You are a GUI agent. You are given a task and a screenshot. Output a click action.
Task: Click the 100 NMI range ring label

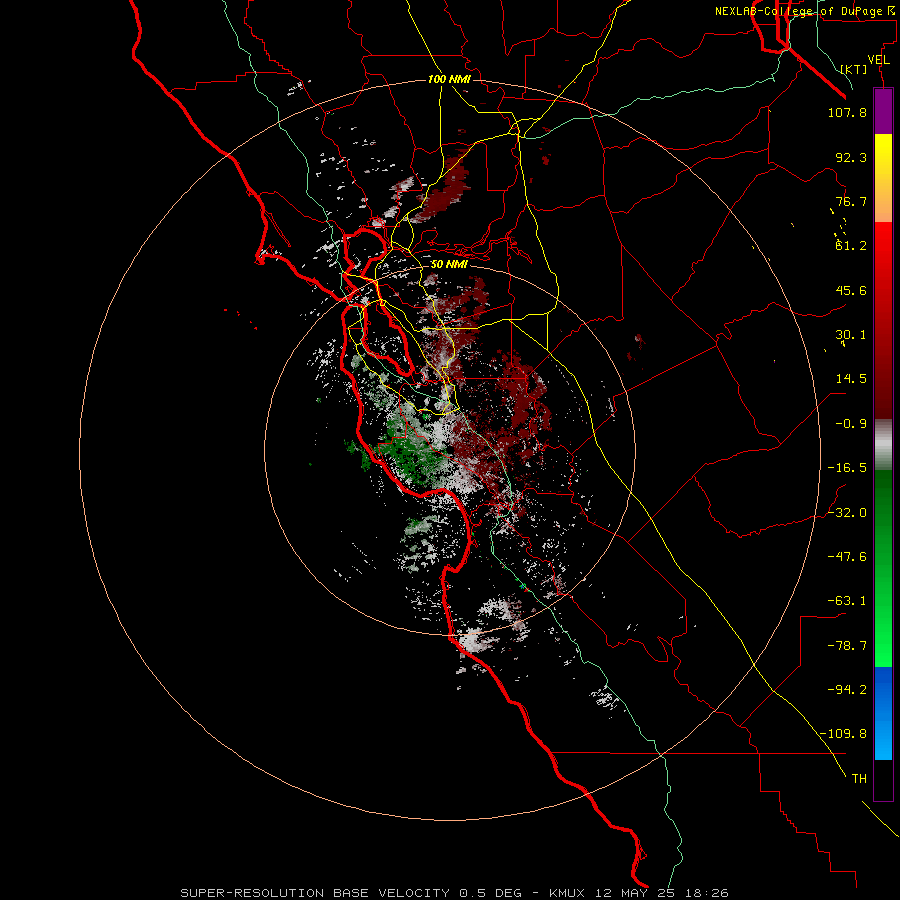pos(449,79)
